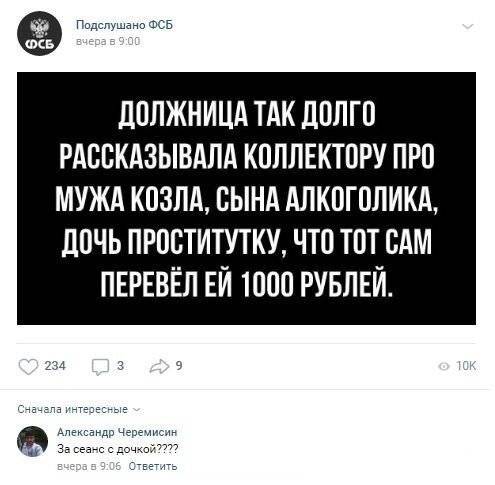Screen dimensions: 495x485
Task: Open the post timestamp вчера в 9:00
Action: pyautogui.click(x=108, y=41)
